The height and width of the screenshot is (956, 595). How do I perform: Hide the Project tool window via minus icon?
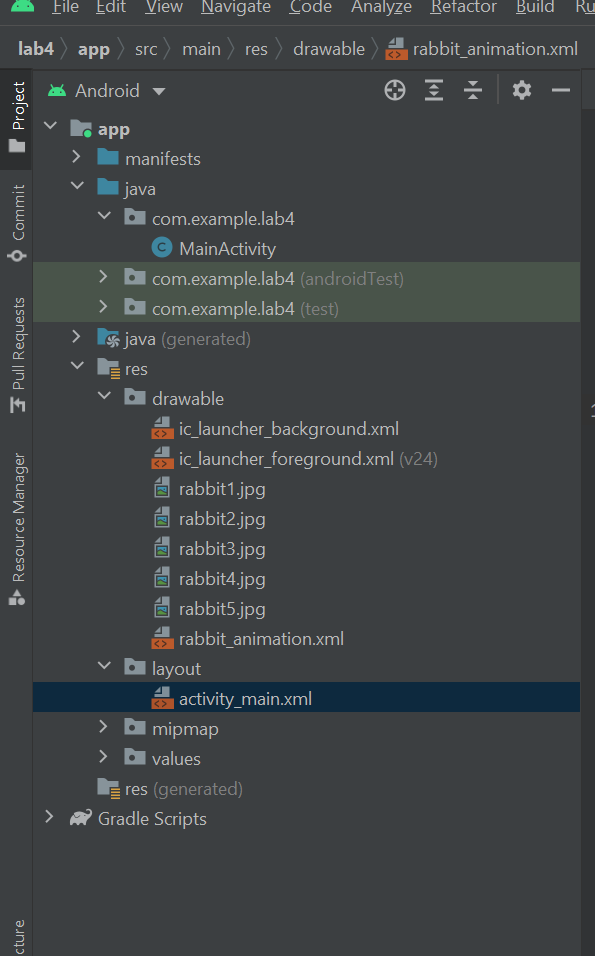click(x=562, y=90)
